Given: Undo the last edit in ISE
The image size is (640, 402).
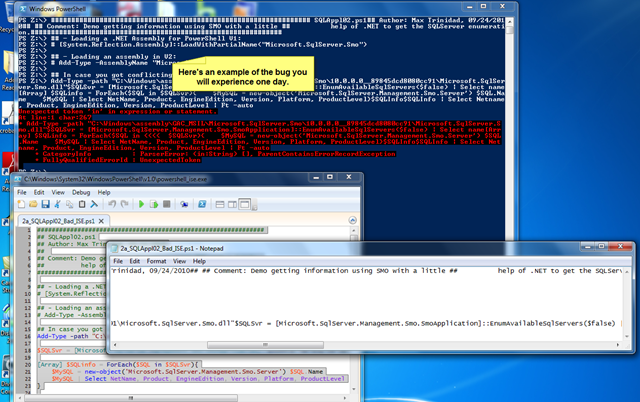Looking at the screenshot, I should tap(112, 204).
